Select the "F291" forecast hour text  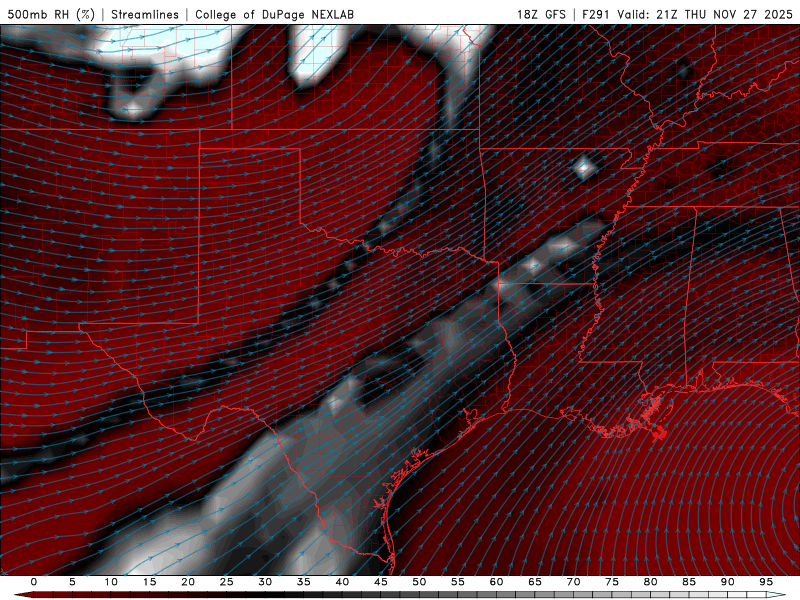coord(595,14)
